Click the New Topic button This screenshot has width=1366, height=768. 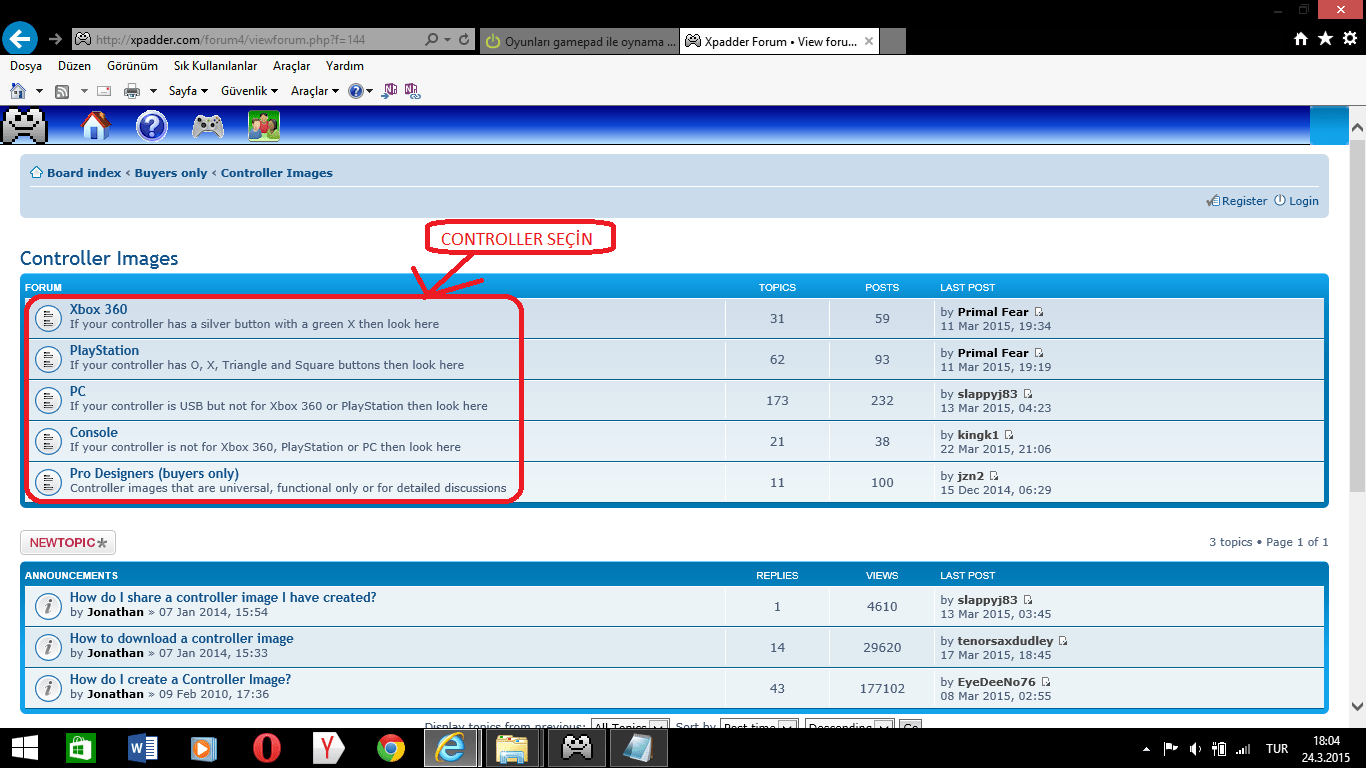(68, 543)
